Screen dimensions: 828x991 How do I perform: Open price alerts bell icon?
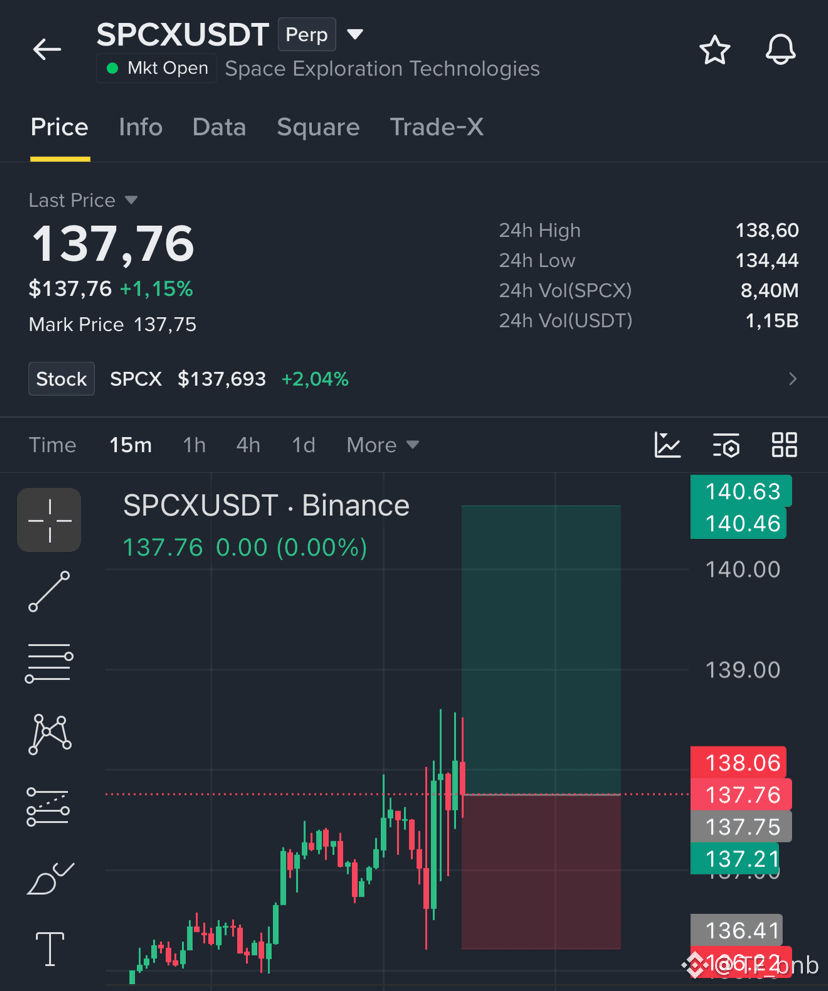pos(781,49)
